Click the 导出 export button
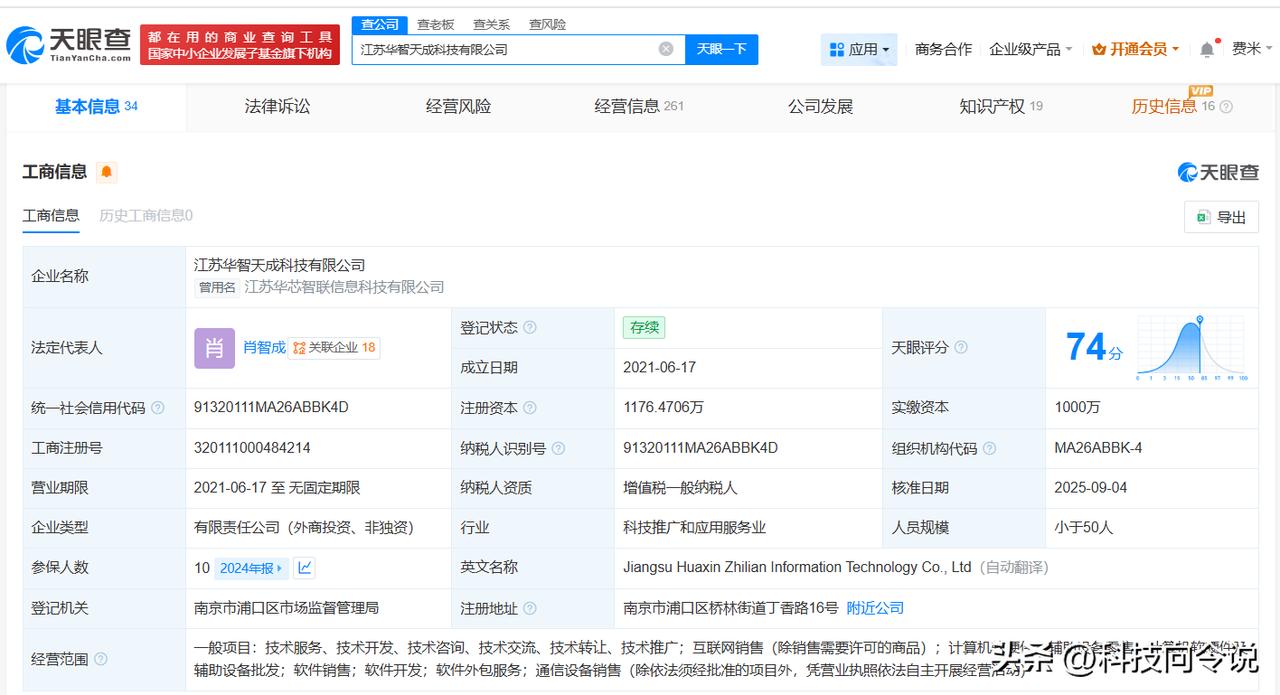This screenshot has width=1280, height=695. [x=1221, y=217]
